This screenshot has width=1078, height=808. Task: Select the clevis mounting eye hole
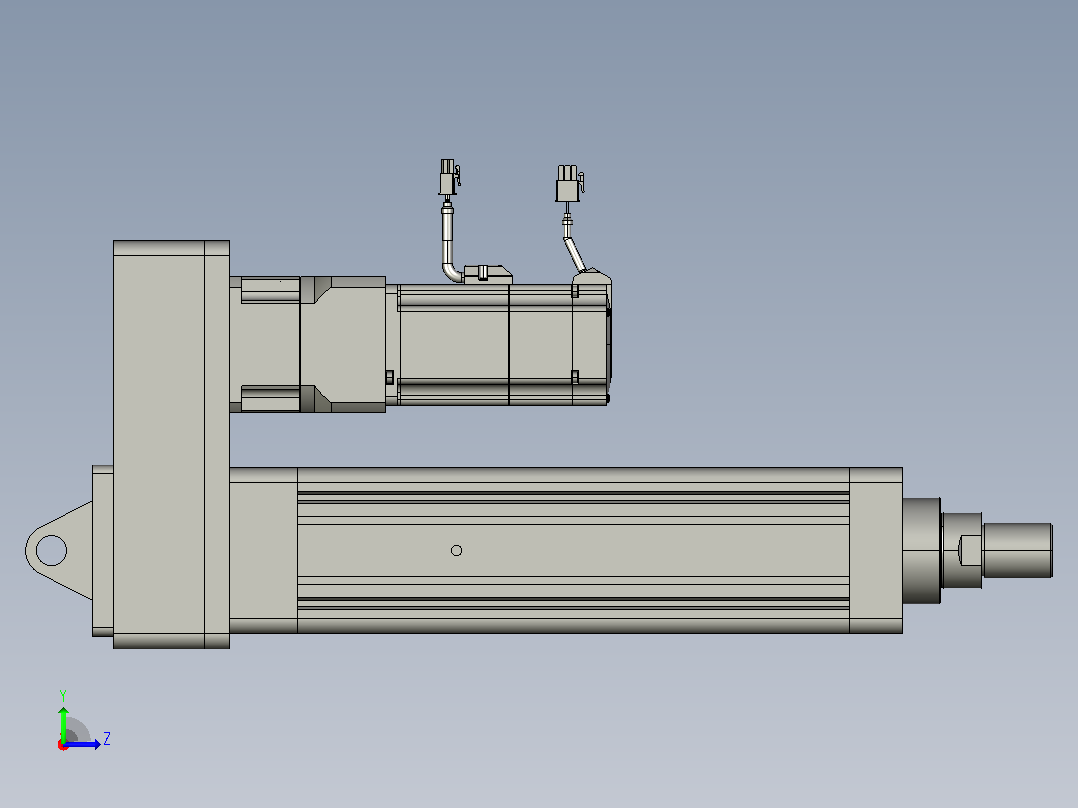[51, 550]
